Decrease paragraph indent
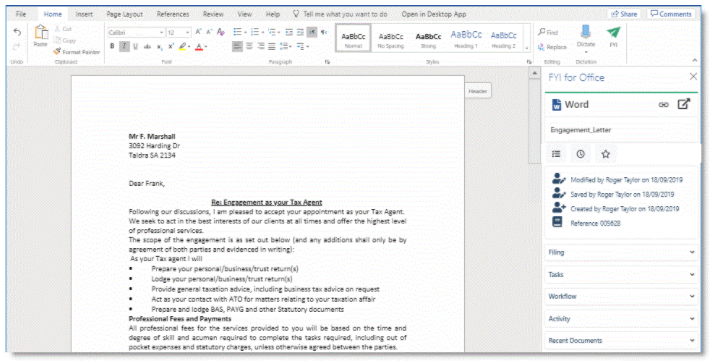This screenshot has width=718, height=363. [289, 32]
